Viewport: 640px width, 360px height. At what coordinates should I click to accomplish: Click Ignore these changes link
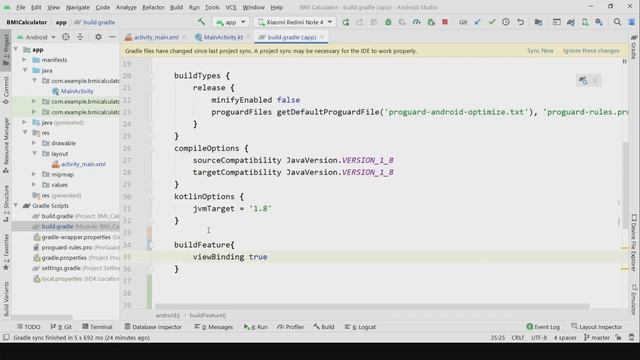[591, 51]
